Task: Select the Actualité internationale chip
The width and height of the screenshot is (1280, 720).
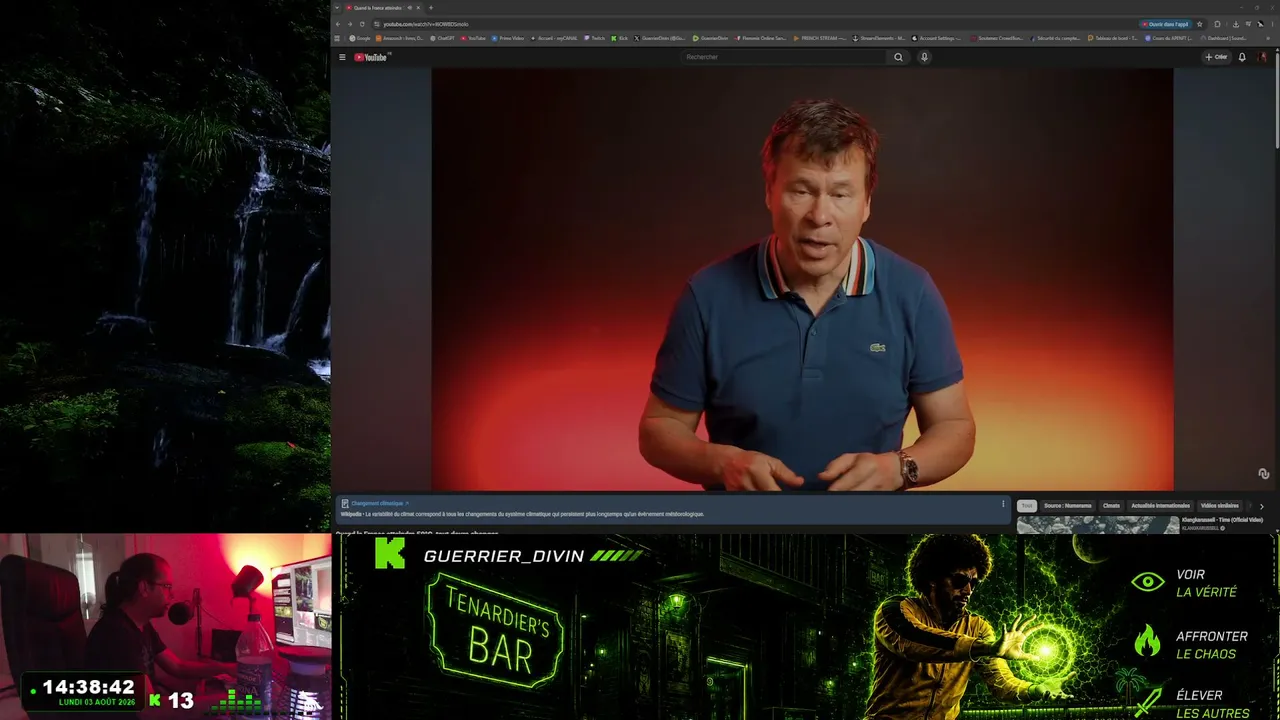Action: 1160,506
